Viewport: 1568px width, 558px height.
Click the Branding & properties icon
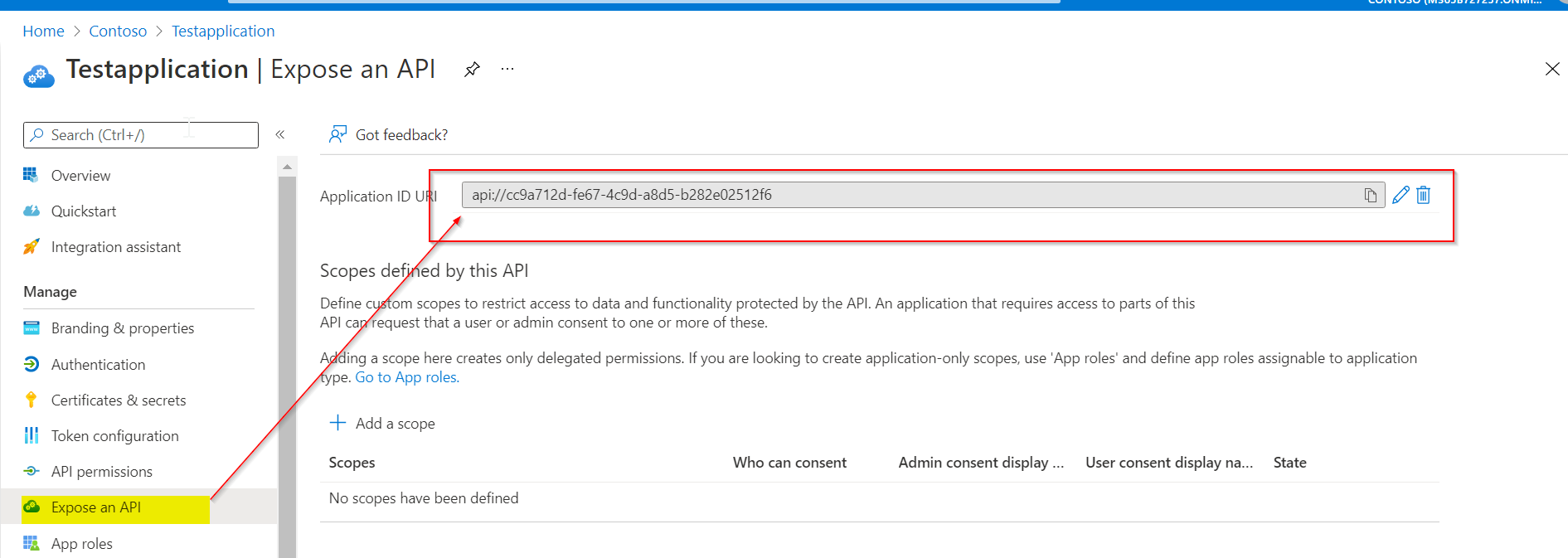(31, 328)
